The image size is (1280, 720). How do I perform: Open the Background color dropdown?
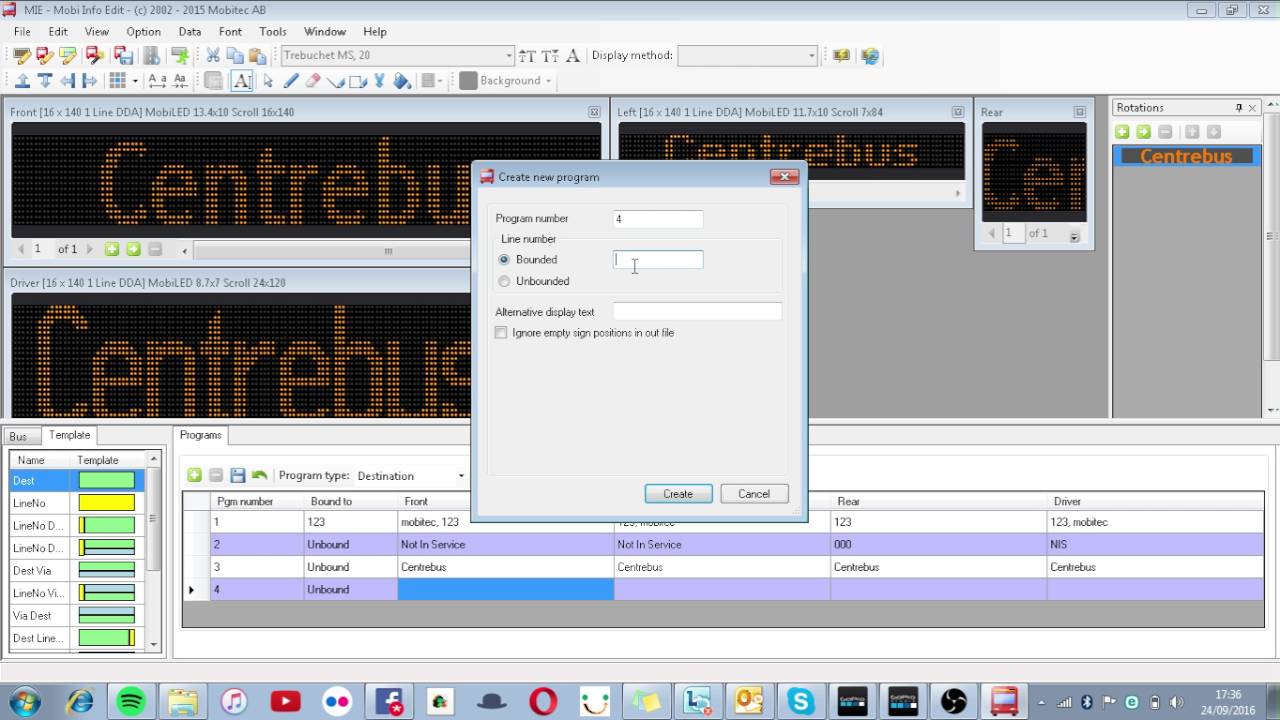coord(548,81)
